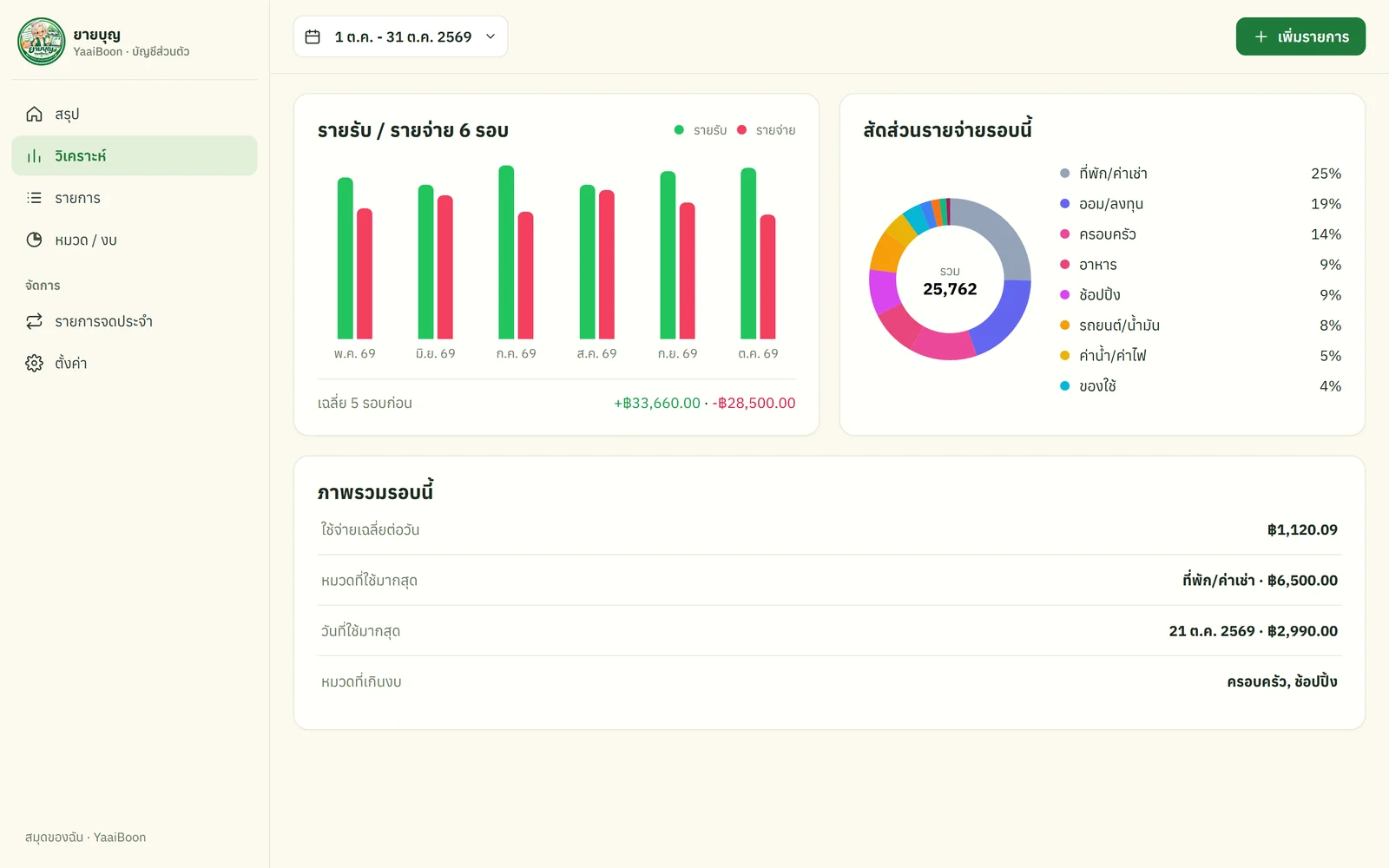Click the blue ออม/ลงทุน donut segment
Screen dimensions: 1389x868
(x=1003, y=319)
